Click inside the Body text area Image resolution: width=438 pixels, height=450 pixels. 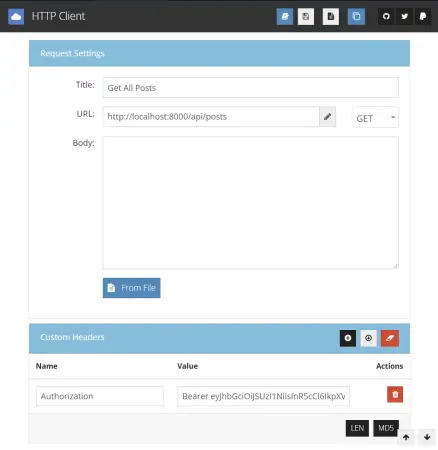click(x=250, y=202)
